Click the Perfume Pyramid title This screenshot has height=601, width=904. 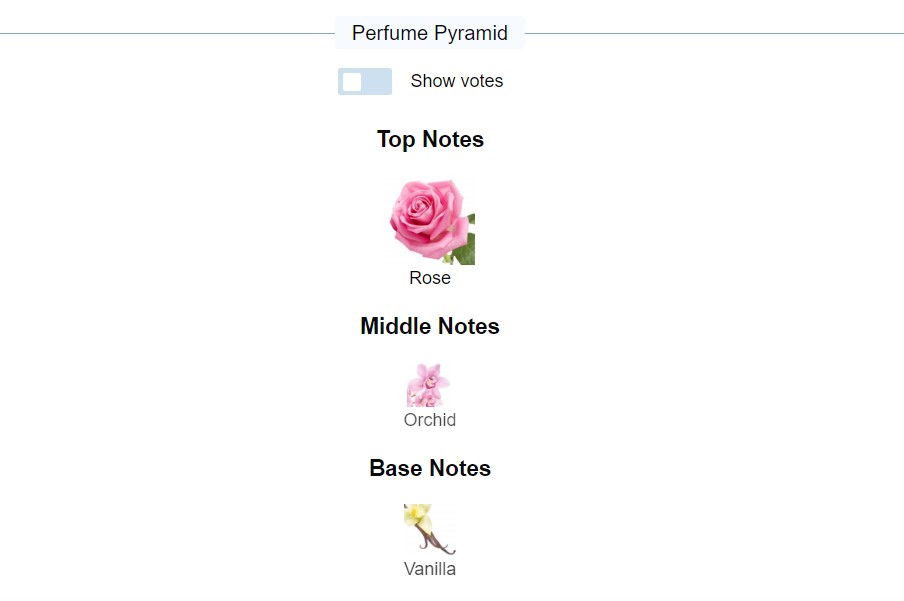(430, 32)
